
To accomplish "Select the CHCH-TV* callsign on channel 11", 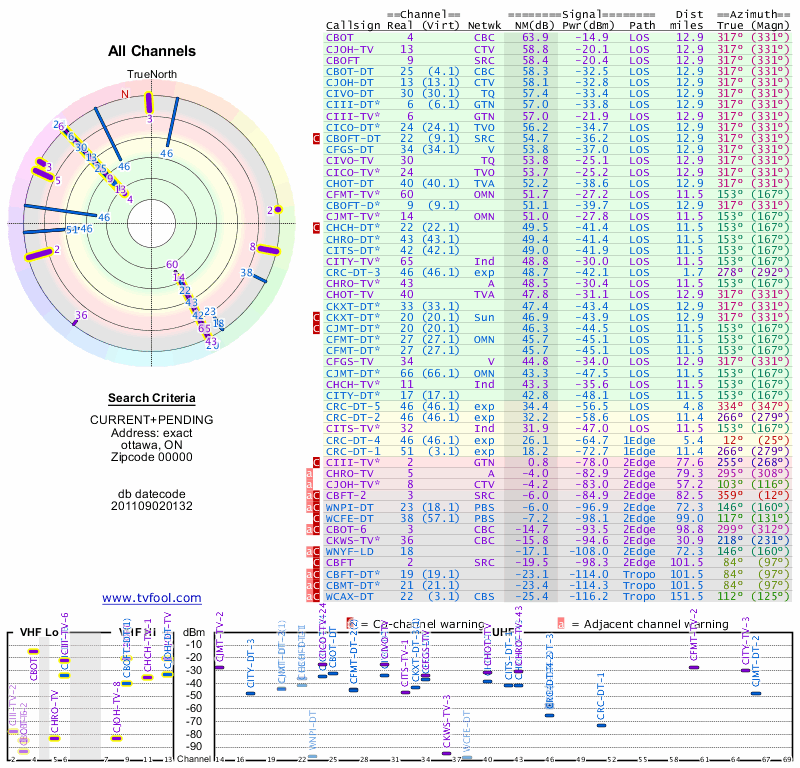I will (x=353, y=384).
